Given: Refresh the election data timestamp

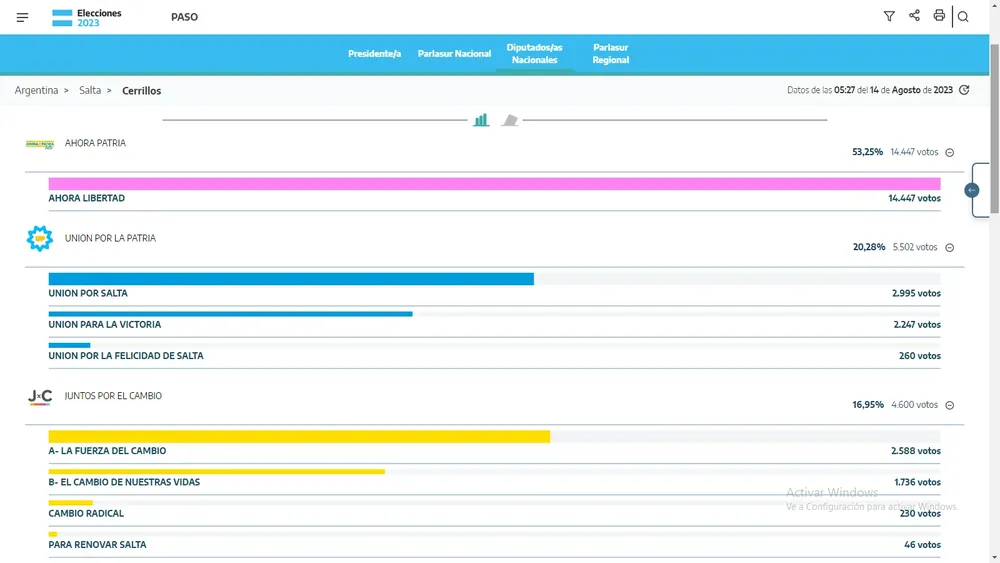Looking at the screenshot, I should [964, 90].
